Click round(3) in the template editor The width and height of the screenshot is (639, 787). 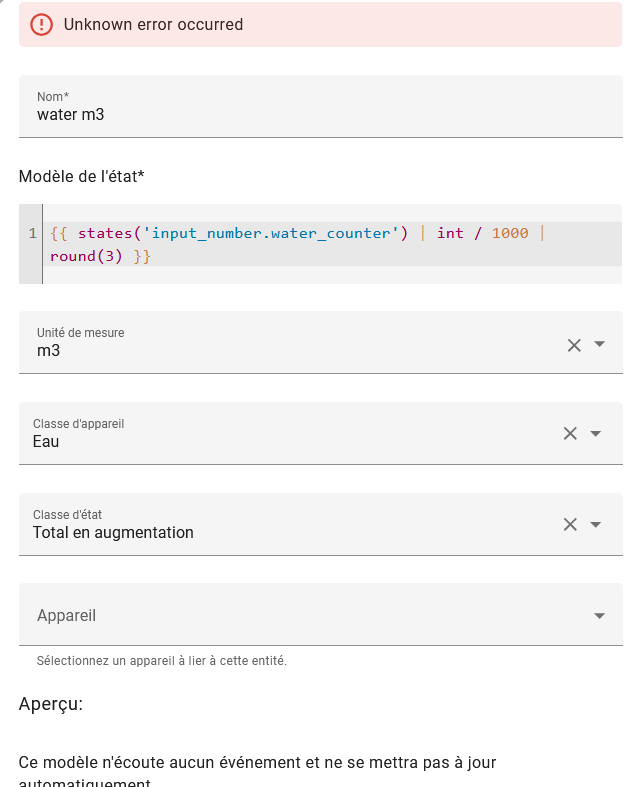point(86,256)
